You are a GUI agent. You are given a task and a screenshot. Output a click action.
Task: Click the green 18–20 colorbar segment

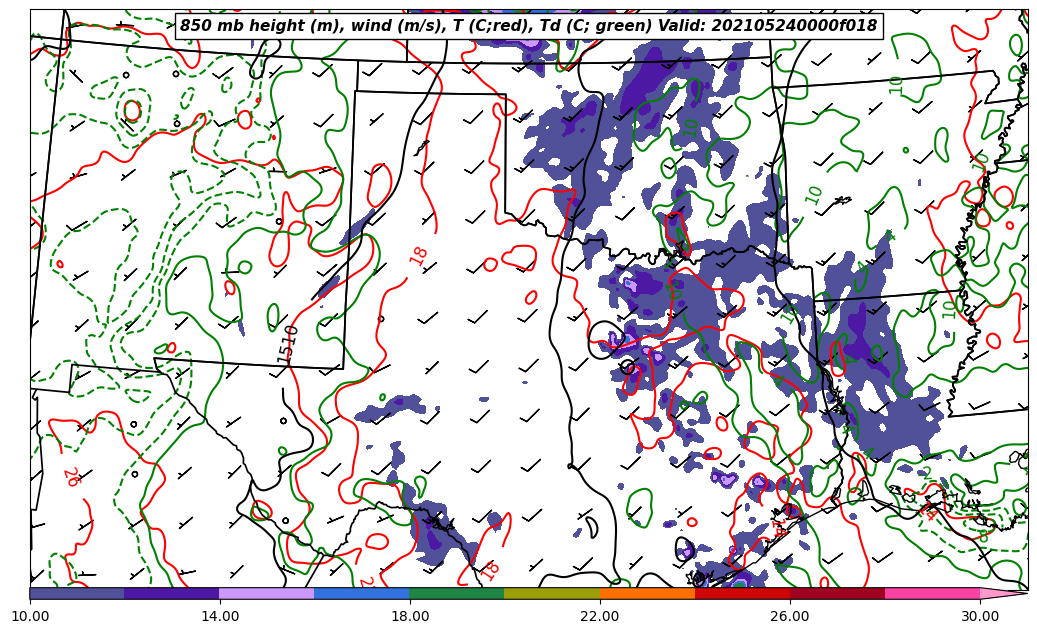click(457, 593)
